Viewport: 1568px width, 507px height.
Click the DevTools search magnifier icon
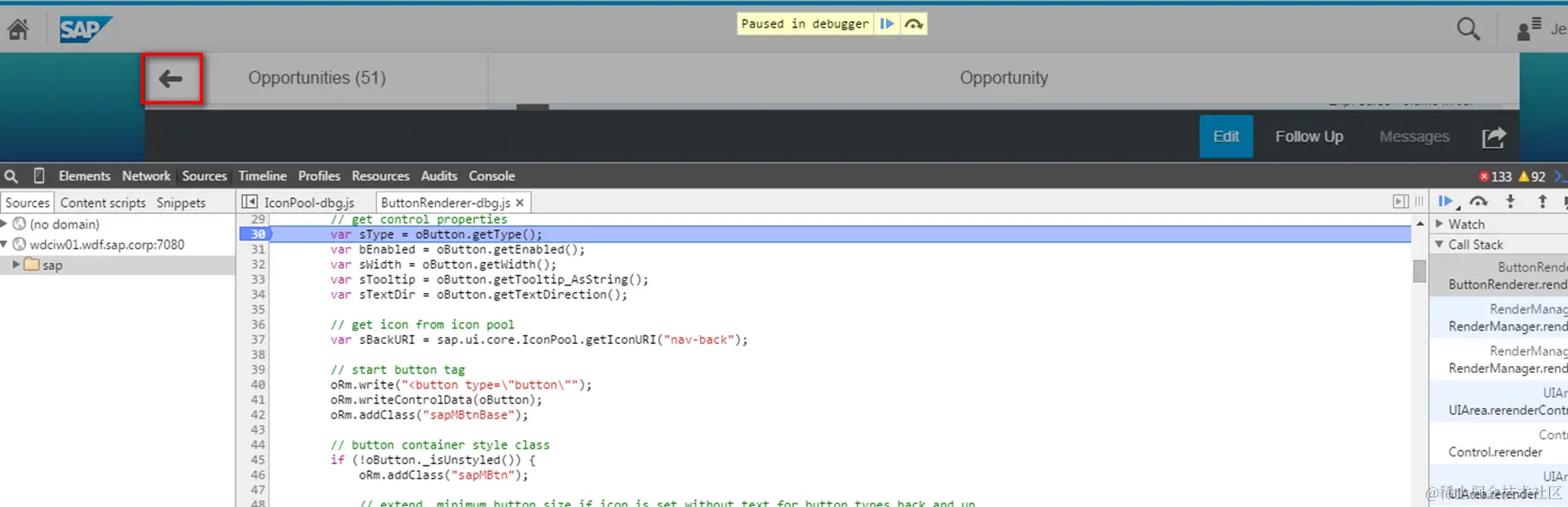tap(11, 176)
